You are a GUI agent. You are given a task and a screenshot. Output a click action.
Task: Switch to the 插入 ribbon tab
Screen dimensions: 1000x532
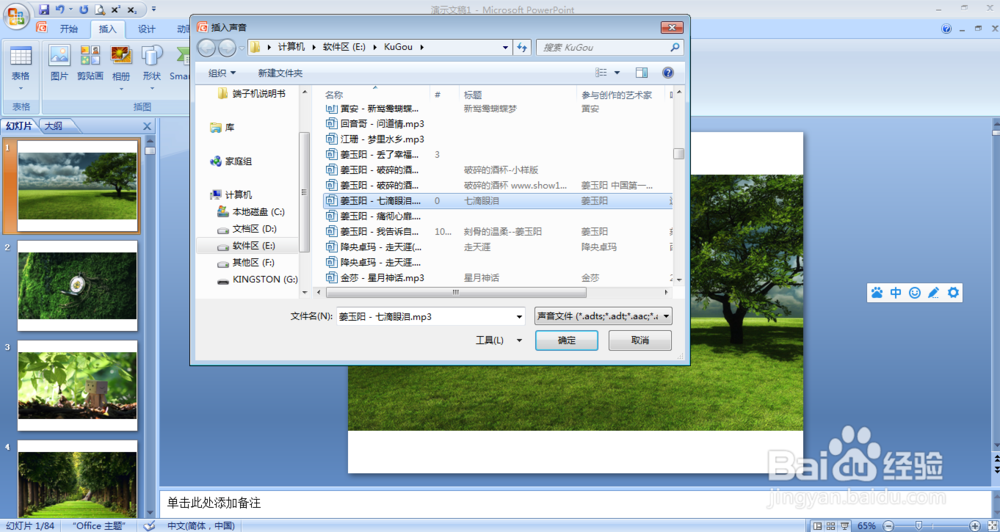coord(107,29)
